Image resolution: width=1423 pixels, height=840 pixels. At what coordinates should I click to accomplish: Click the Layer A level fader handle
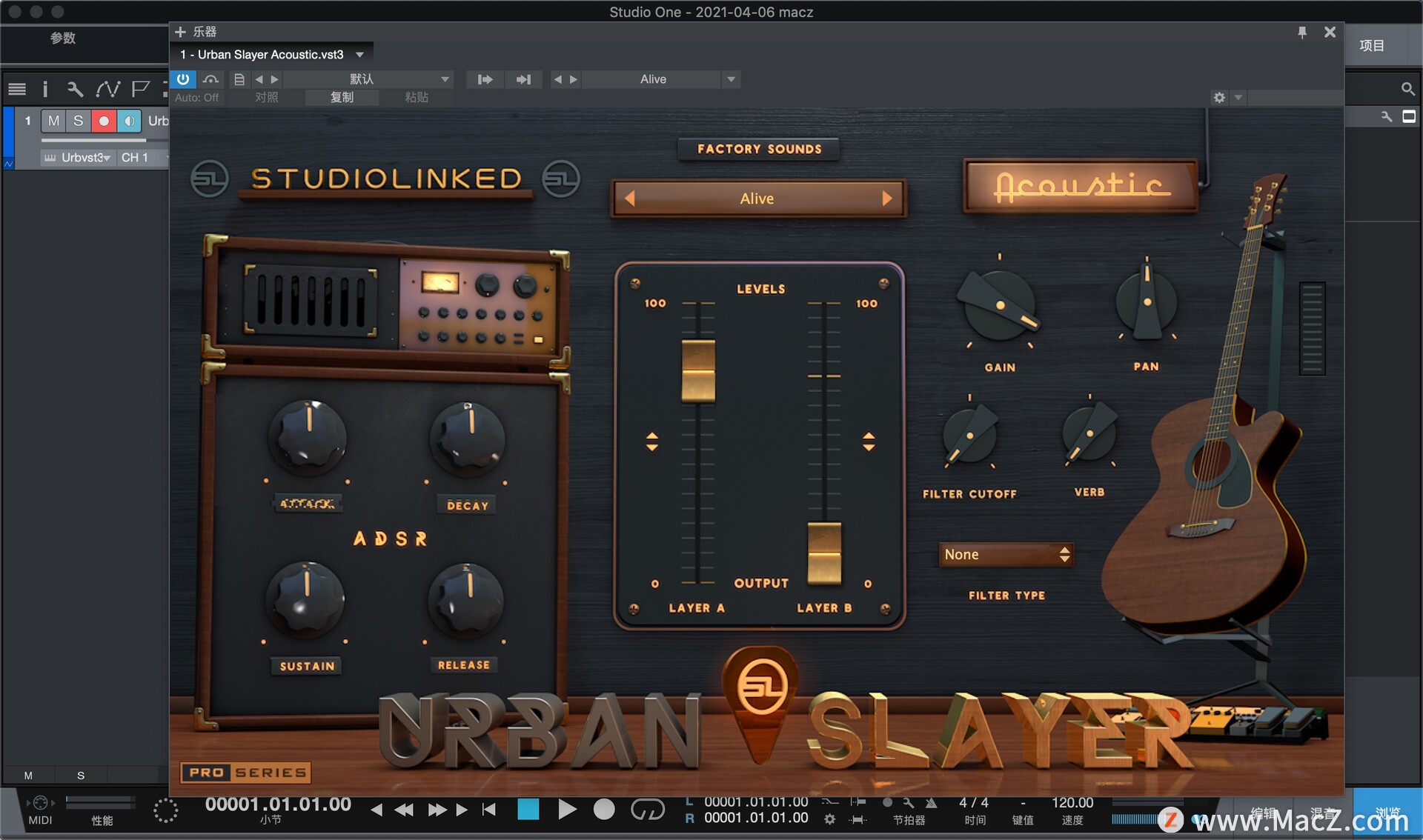pyautogui.click(x=698, y=370)
